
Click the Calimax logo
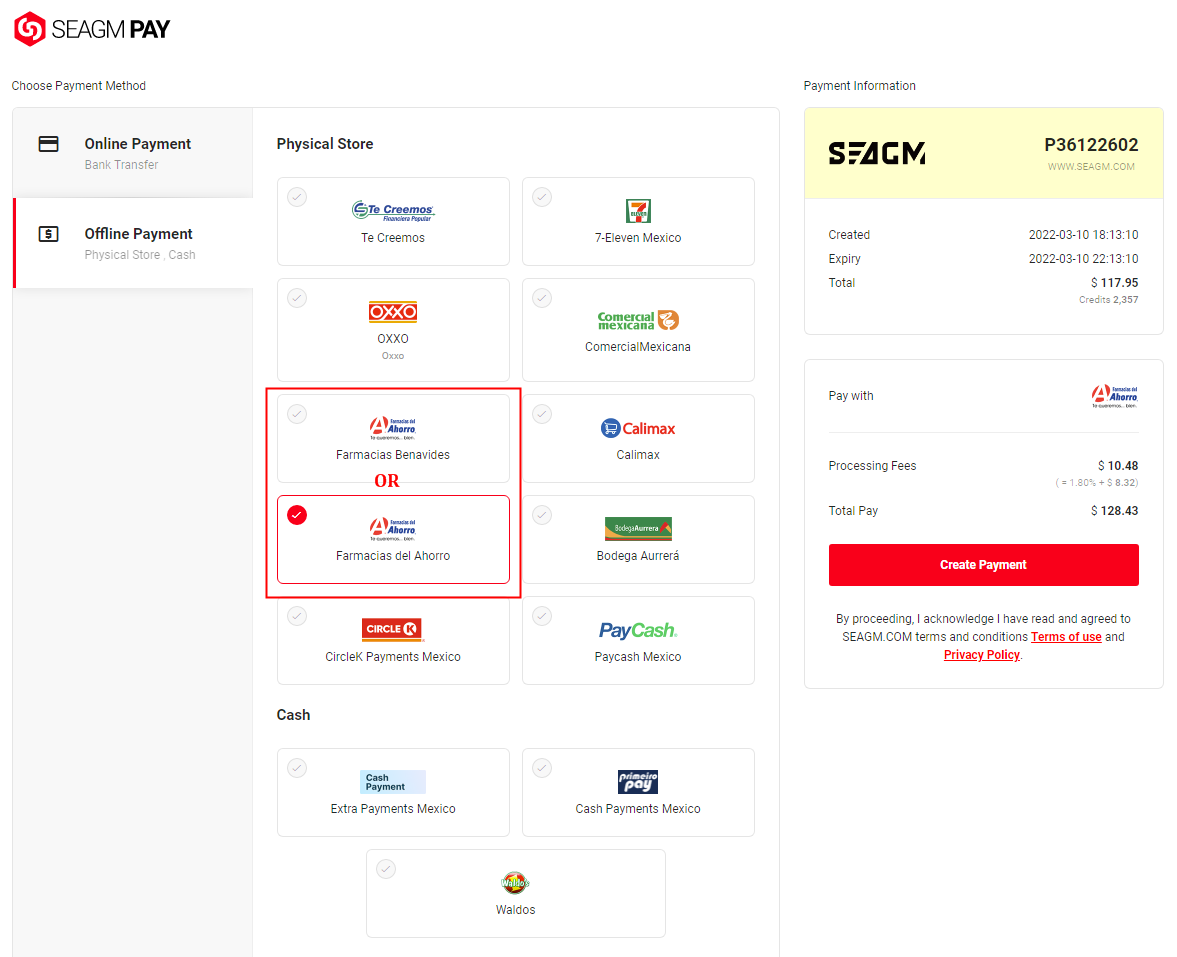click(x=638, y=429)
